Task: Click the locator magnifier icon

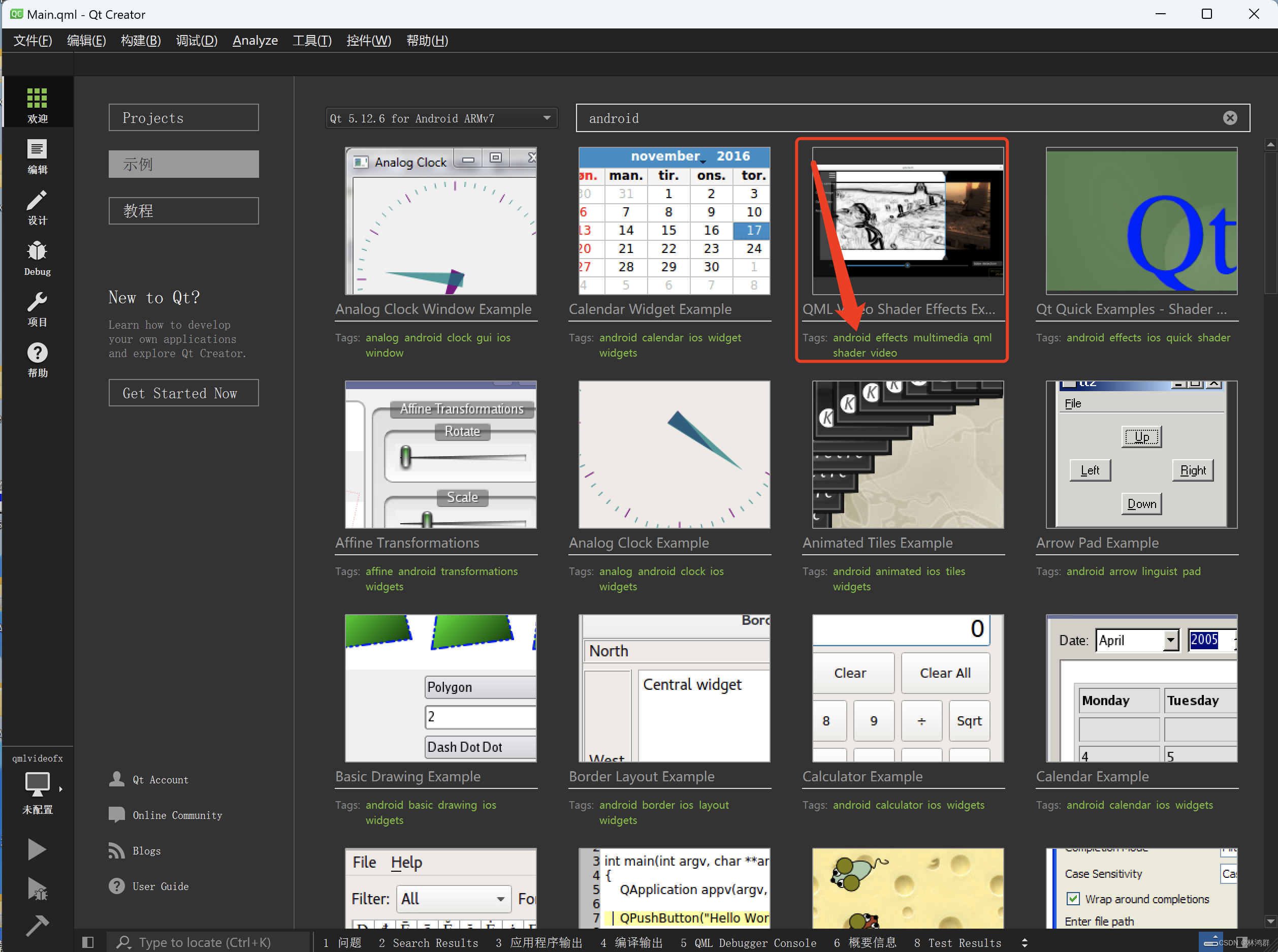Action: click(x=123, y=942)
